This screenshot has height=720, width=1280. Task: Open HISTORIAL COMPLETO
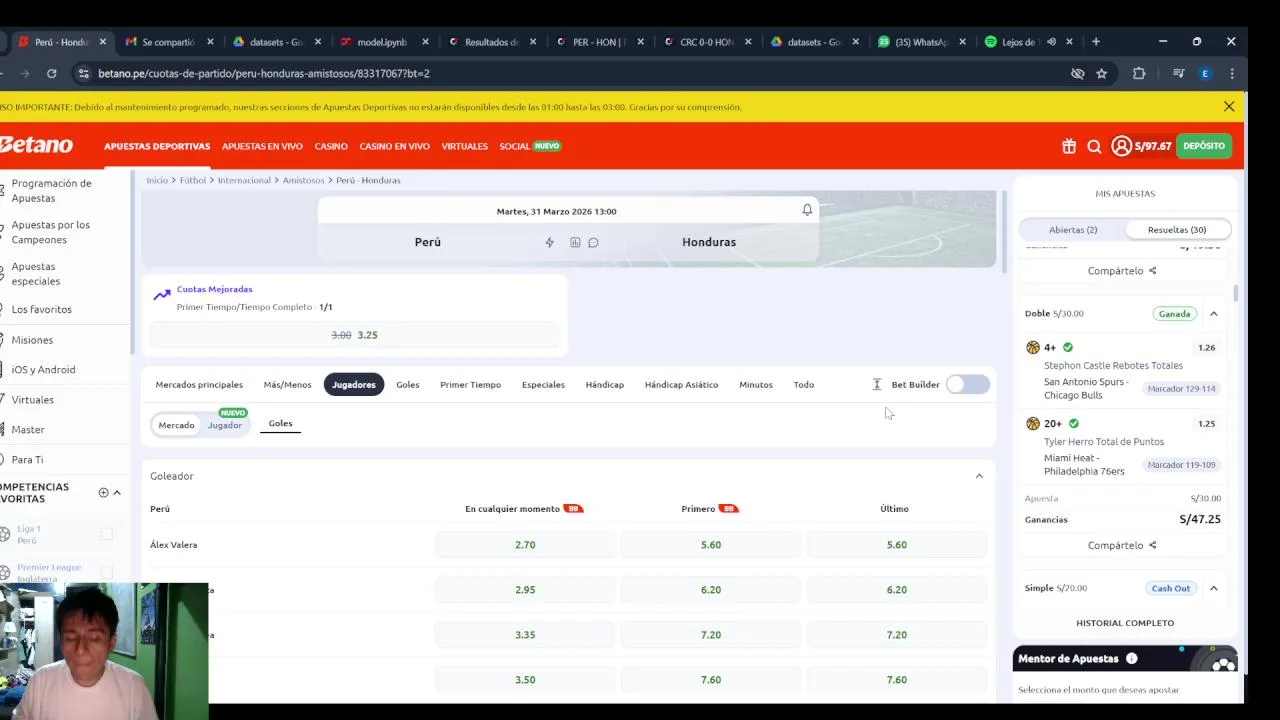(x=1125, y=623)
